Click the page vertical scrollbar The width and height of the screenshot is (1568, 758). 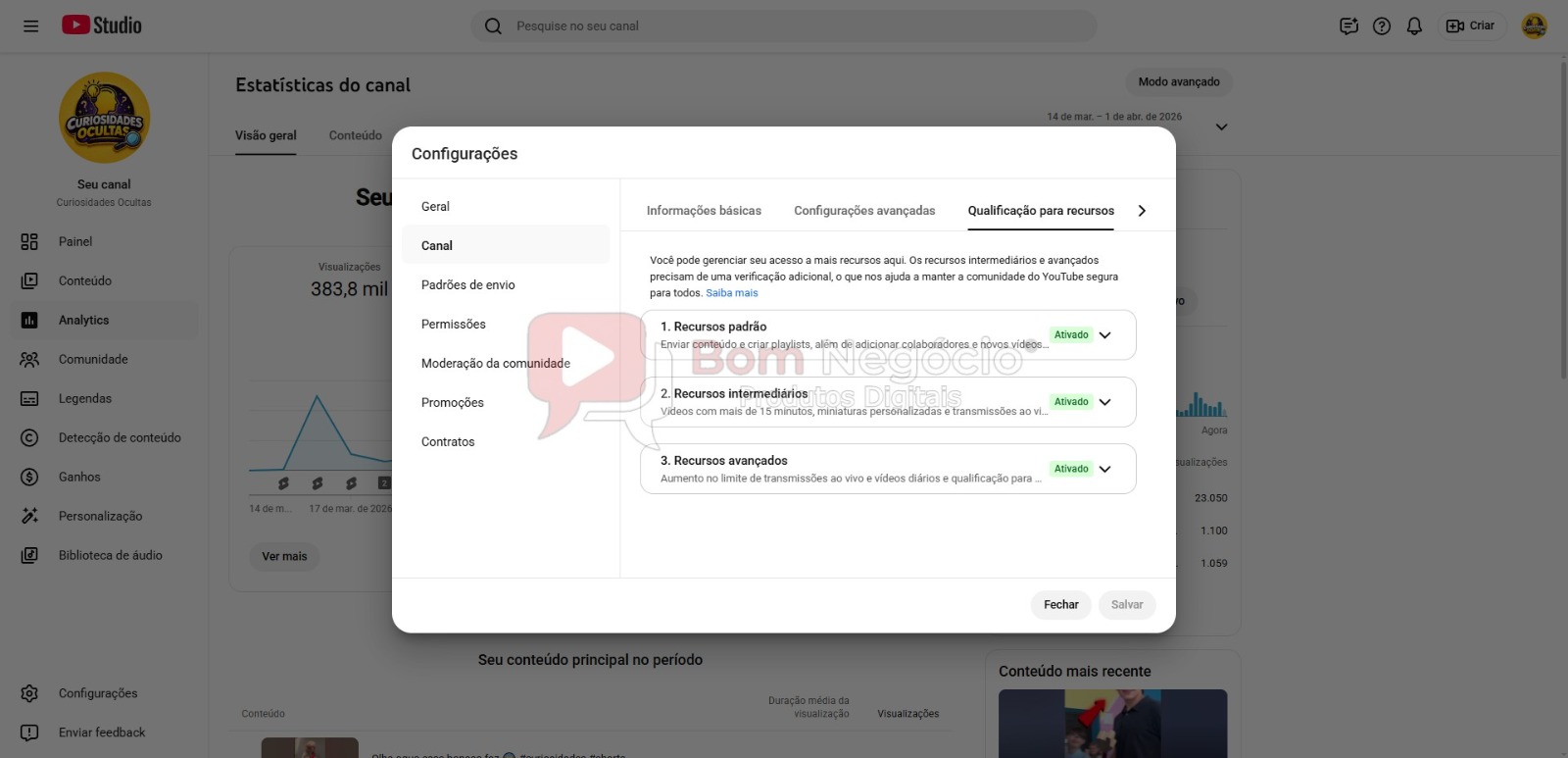(1562, 221)
